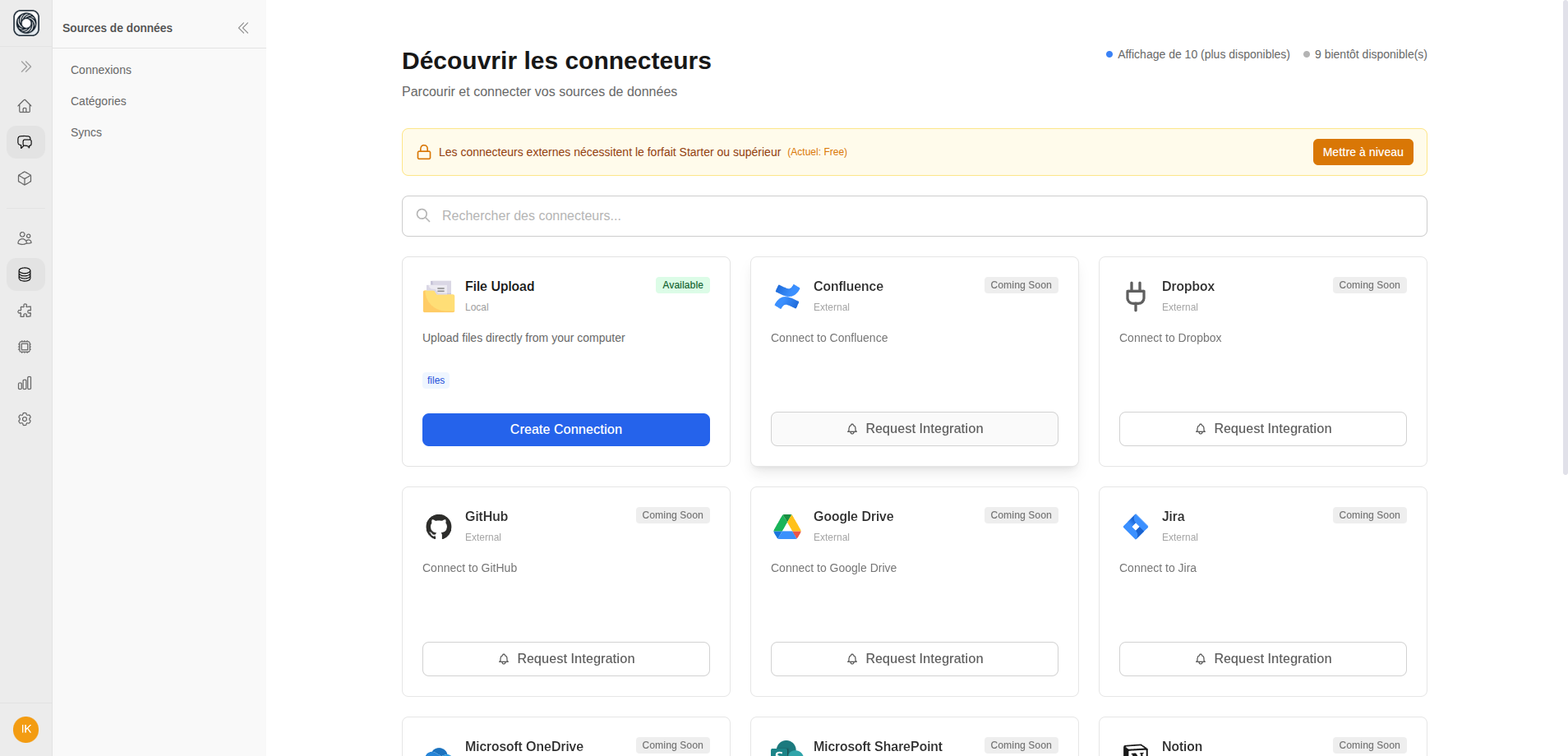Click the users/team icon
The height and width of the screenshot is (756, 1568).
click(x=25, y=237)
